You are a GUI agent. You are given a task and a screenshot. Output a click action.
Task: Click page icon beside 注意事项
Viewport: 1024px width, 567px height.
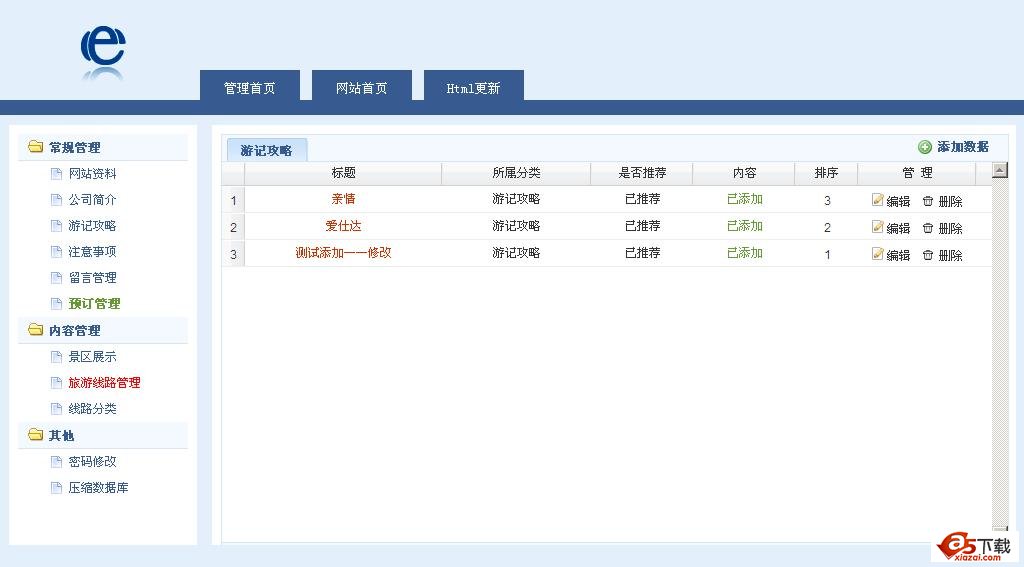(56, 251)
